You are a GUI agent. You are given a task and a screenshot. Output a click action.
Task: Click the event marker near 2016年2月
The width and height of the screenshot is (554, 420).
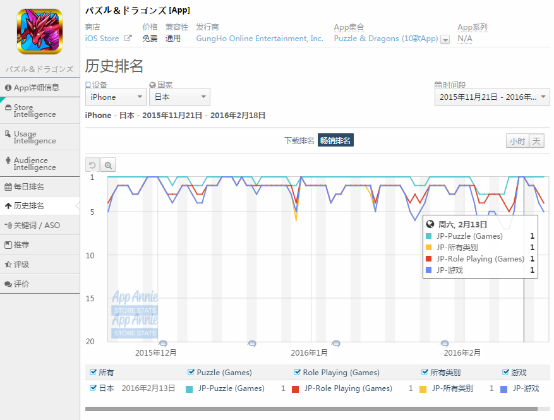[x=445, y=343]
